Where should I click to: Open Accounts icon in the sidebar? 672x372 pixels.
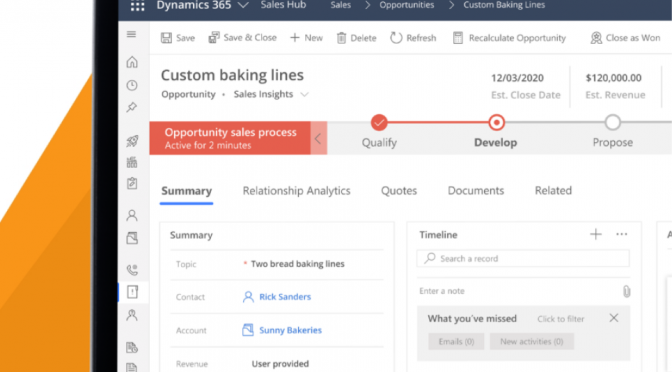[x=132, y=238]
